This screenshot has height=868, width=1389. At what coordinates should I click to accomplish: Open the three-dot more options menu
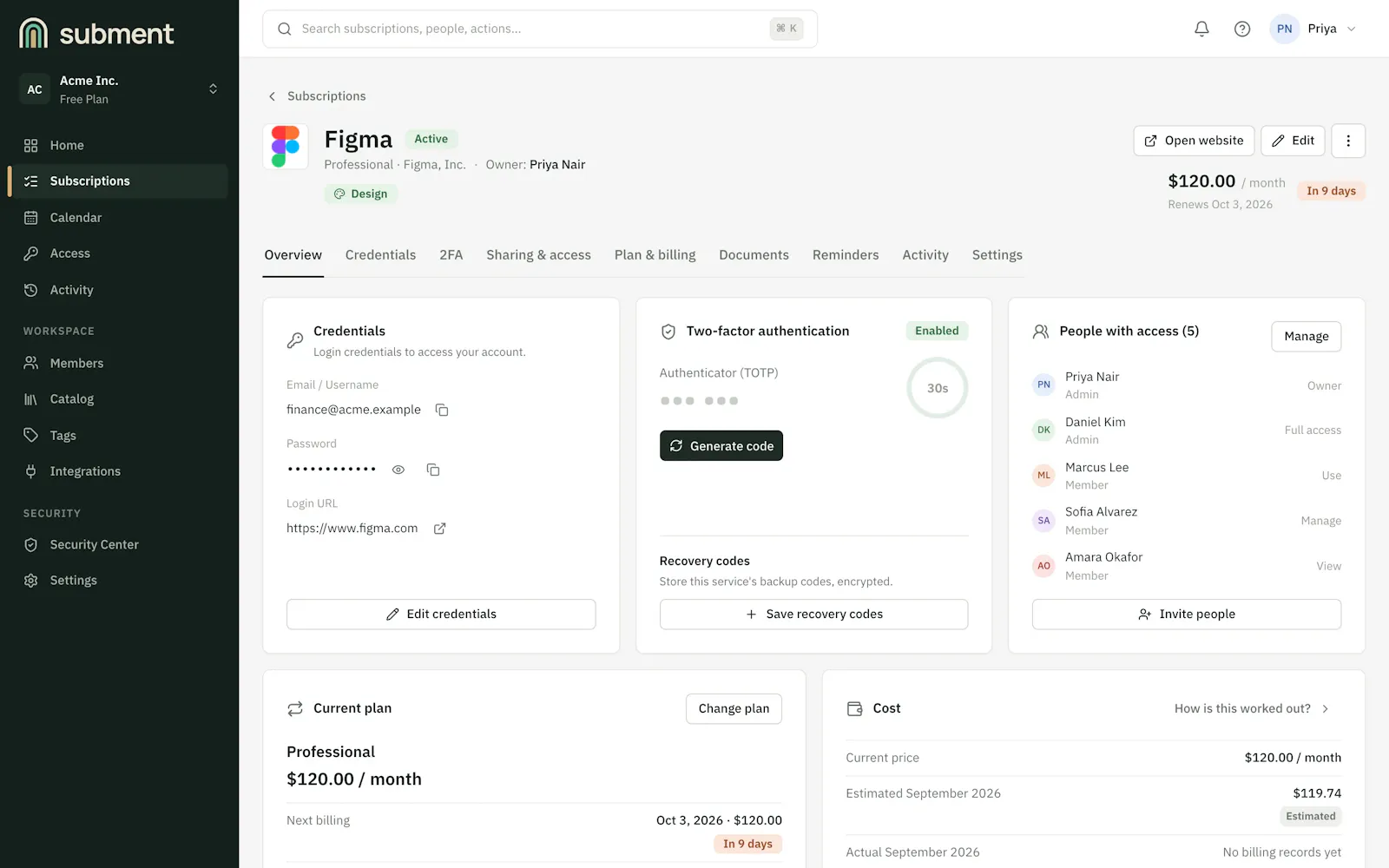(1348, 141)
